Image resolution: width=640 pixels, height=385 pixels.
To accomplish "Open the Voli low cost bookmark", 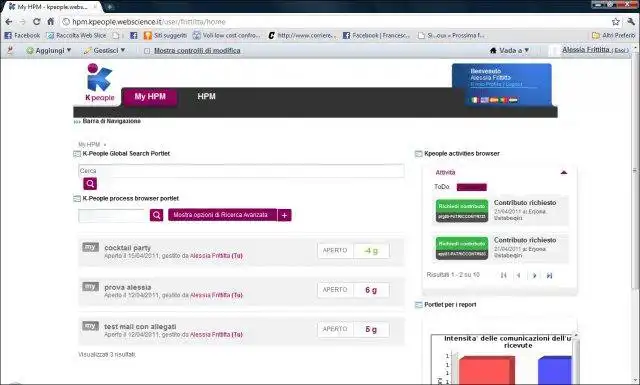I will click(x=226, y=36).
